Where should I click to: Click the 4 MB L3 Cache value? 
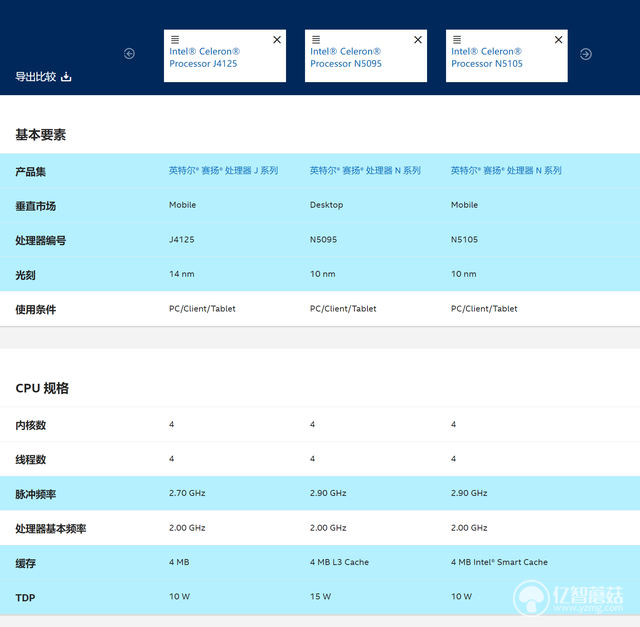(x=339, y=562)
